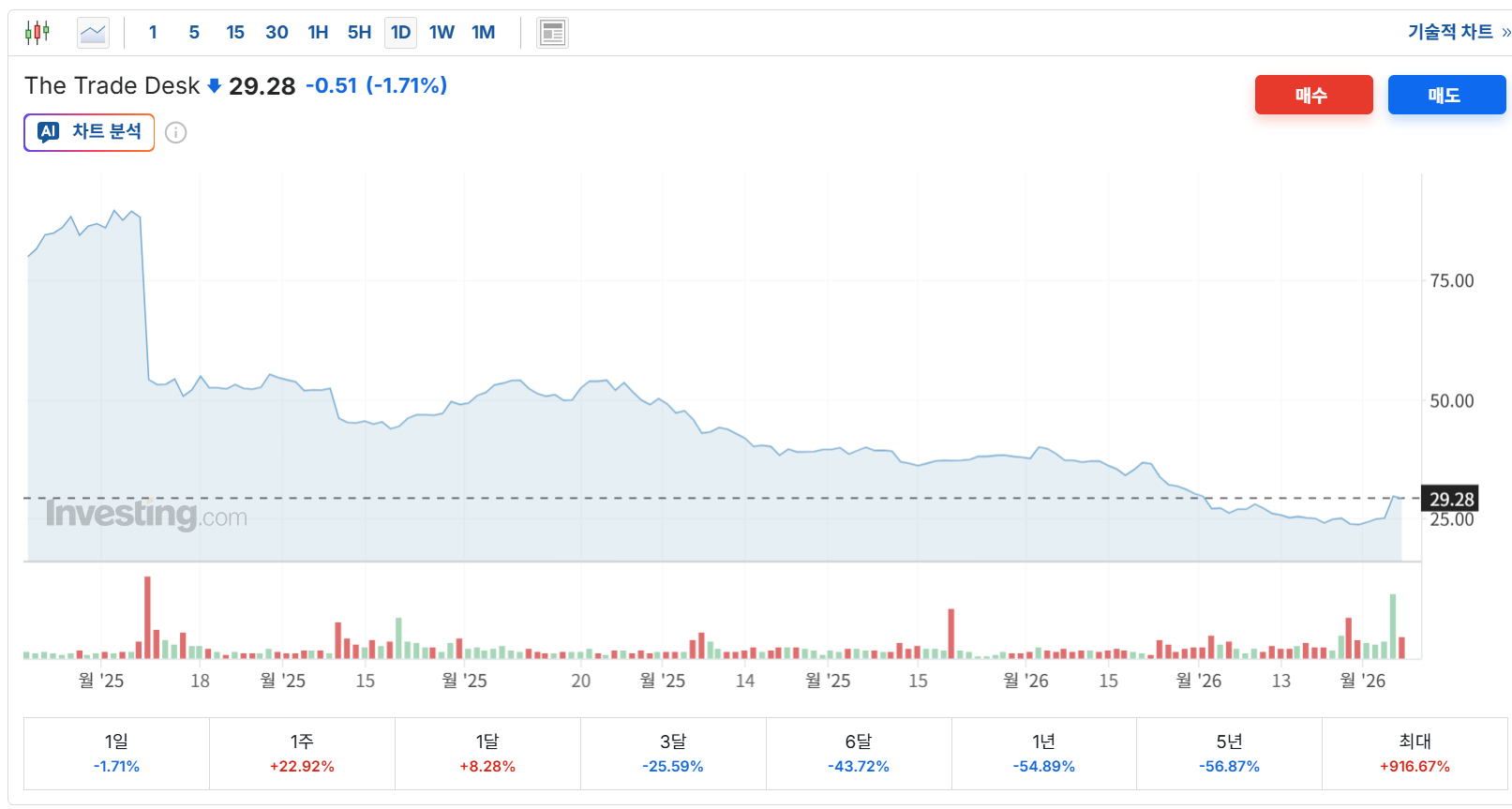Select the 5H interval
This screenshot has height=809, width=1512.
point(359,33)
